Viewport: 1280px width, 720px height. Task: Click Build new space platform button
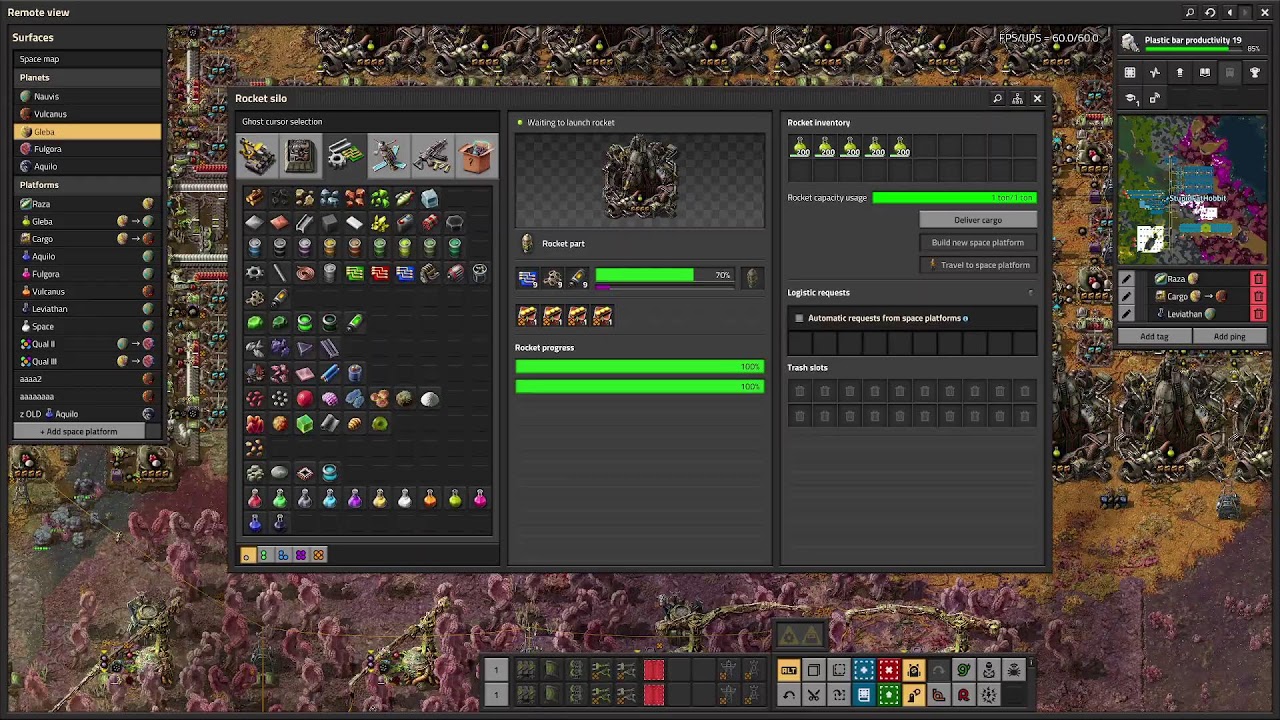(x=977, y=242)
